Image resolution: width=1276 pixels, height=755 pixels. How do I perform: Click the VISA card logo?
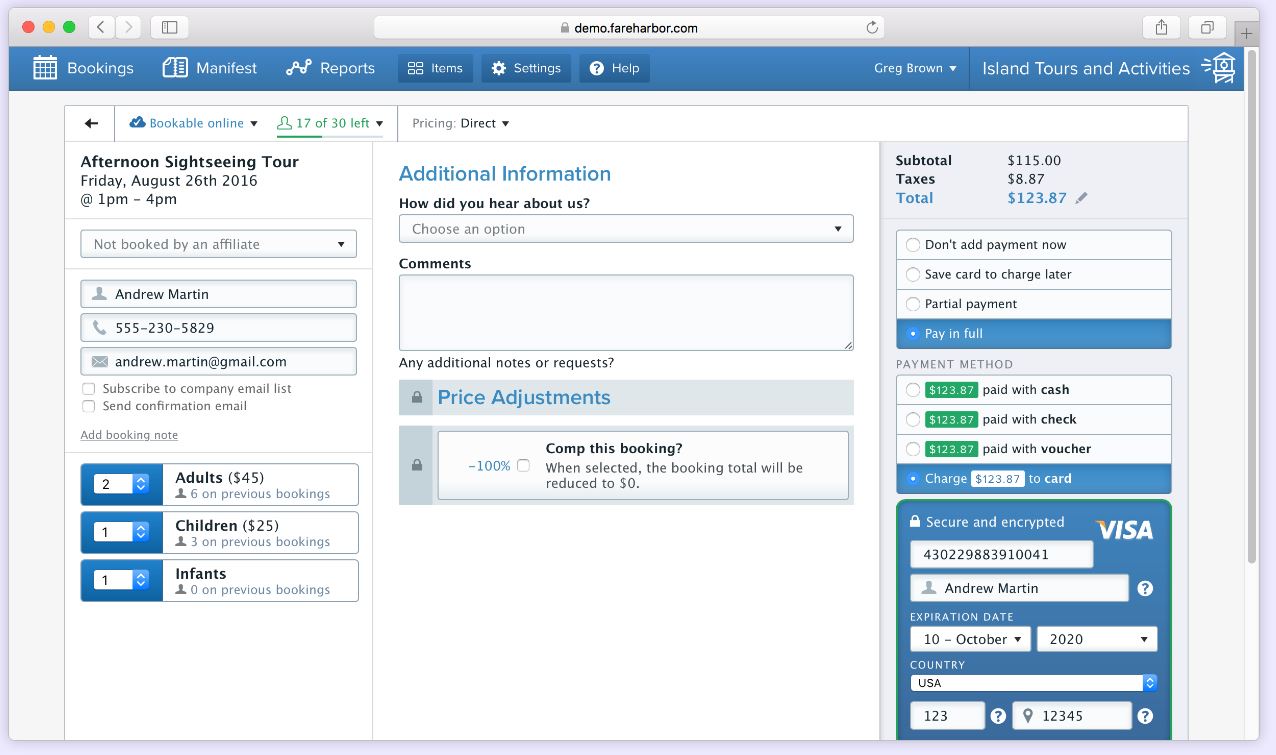[x=1125, y=530]
